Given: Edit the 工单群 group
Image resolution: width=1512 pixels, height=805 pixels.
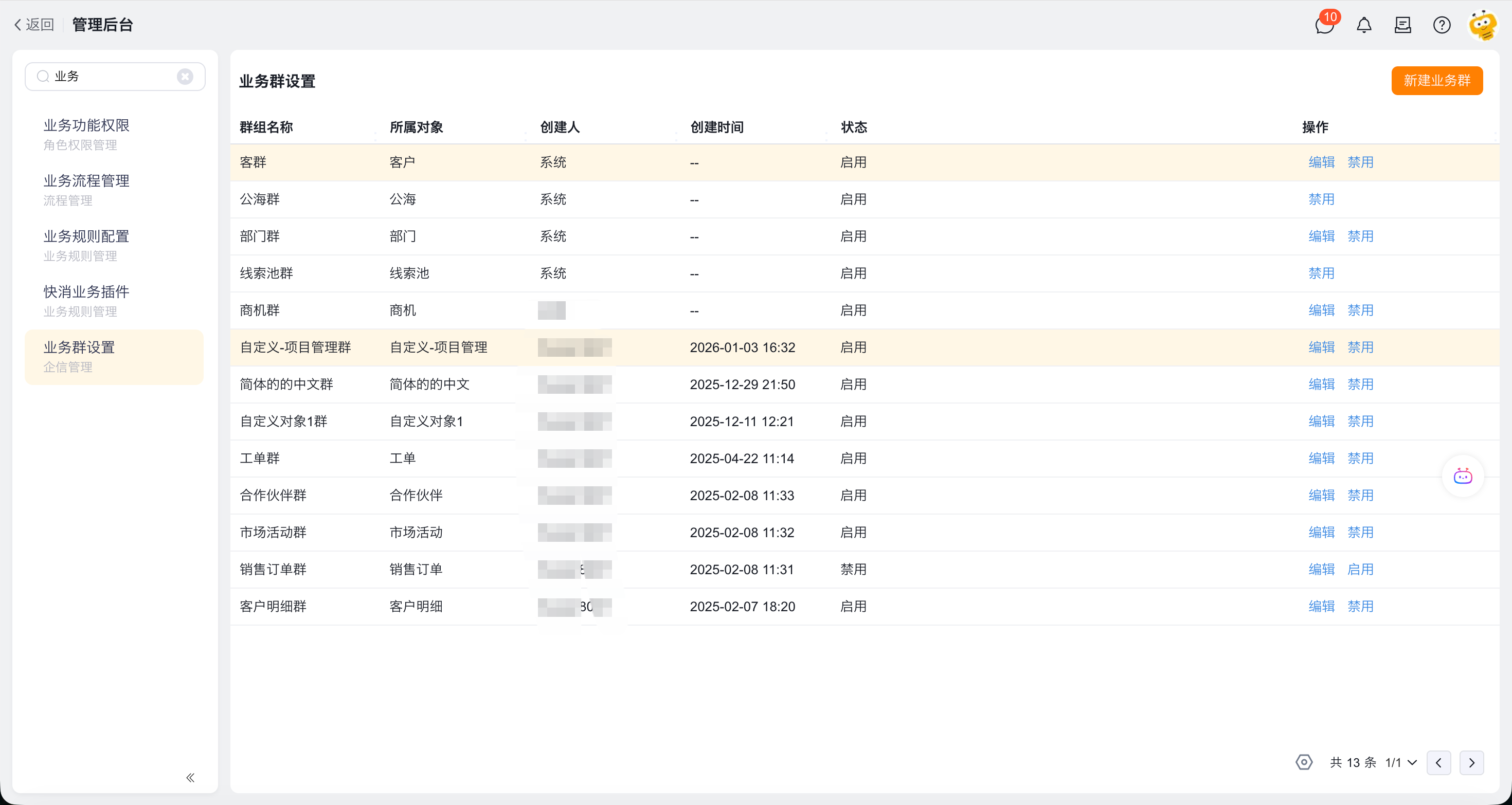Looking at the screenshot, I should (1321, 458).
